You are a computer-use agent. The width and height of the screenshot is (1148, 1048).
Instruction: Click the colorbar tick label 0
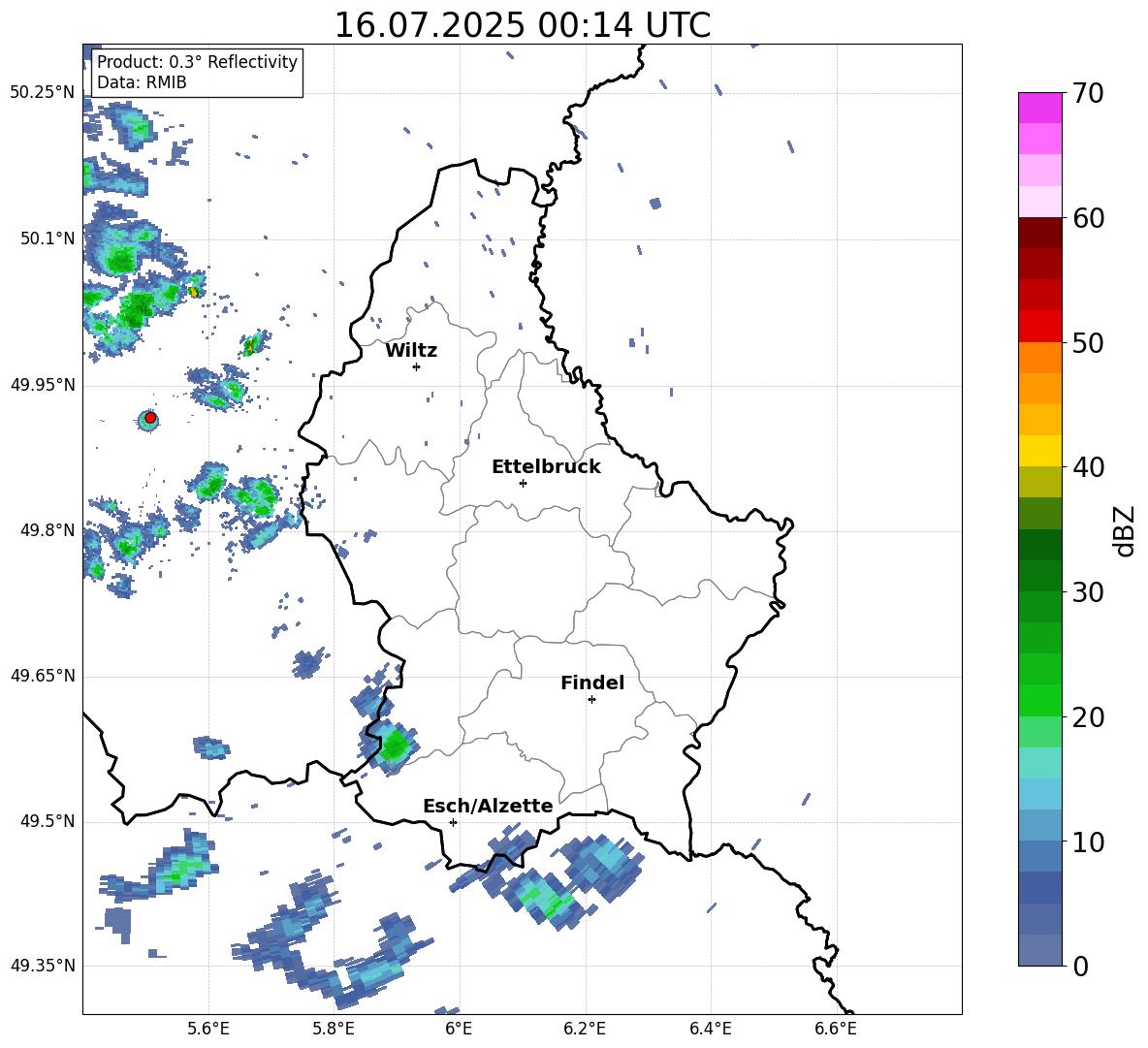(1080, 966)
